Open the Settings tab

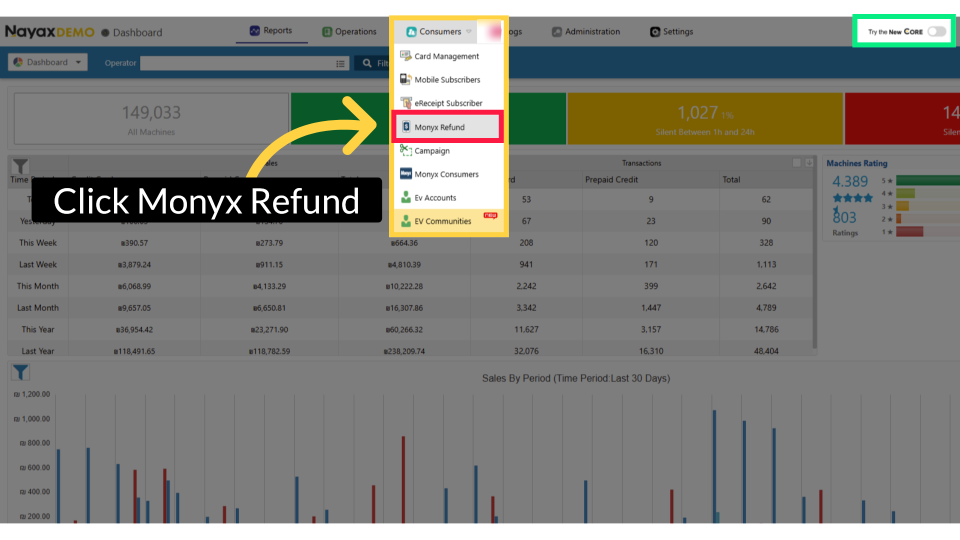pos(672,31)
